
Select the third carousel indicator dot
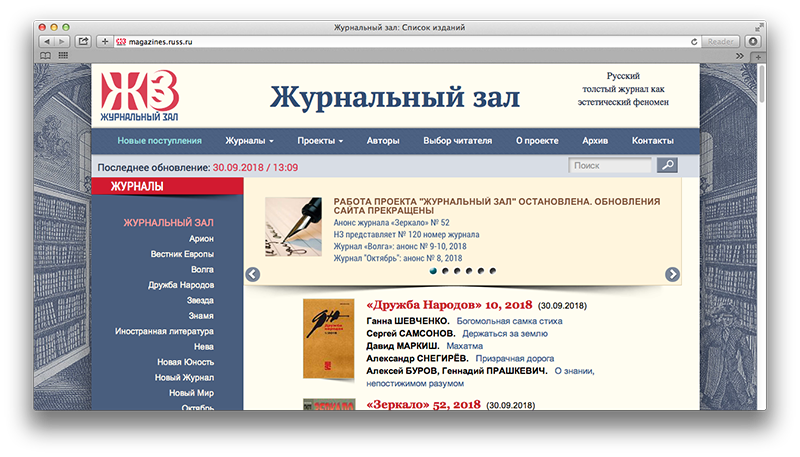click(457, 270)
